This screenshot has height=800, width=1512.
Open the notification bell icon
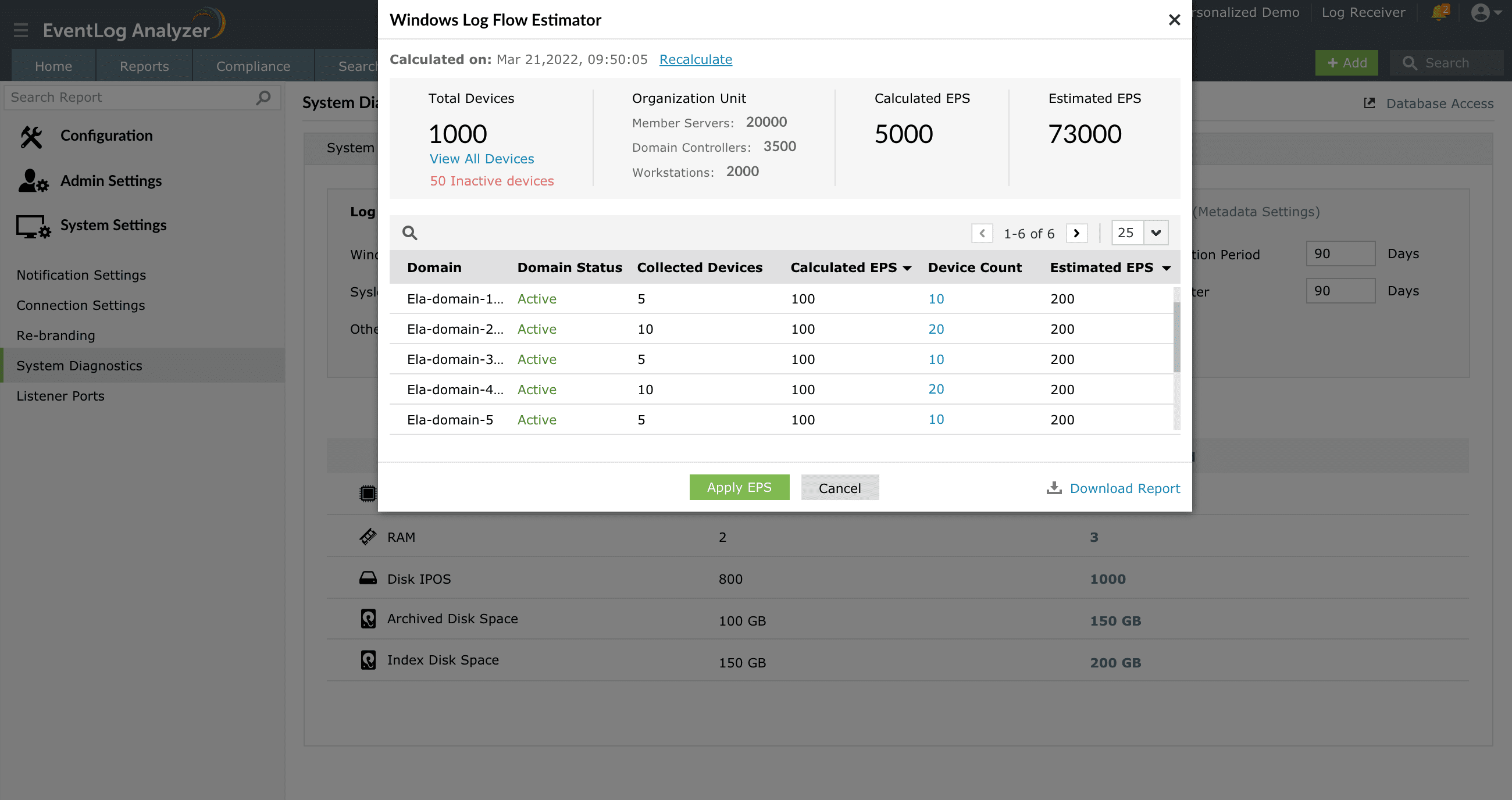tap(1439, 12)
